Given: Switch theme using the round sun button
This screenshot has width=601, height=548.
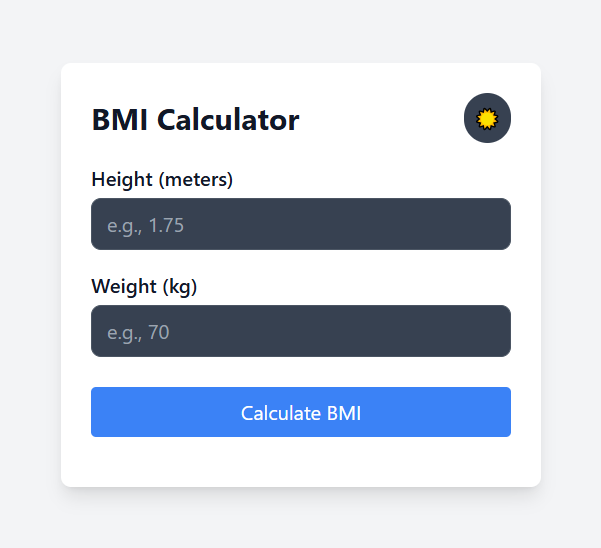Looking at the screenshot, I should (487, 118).
